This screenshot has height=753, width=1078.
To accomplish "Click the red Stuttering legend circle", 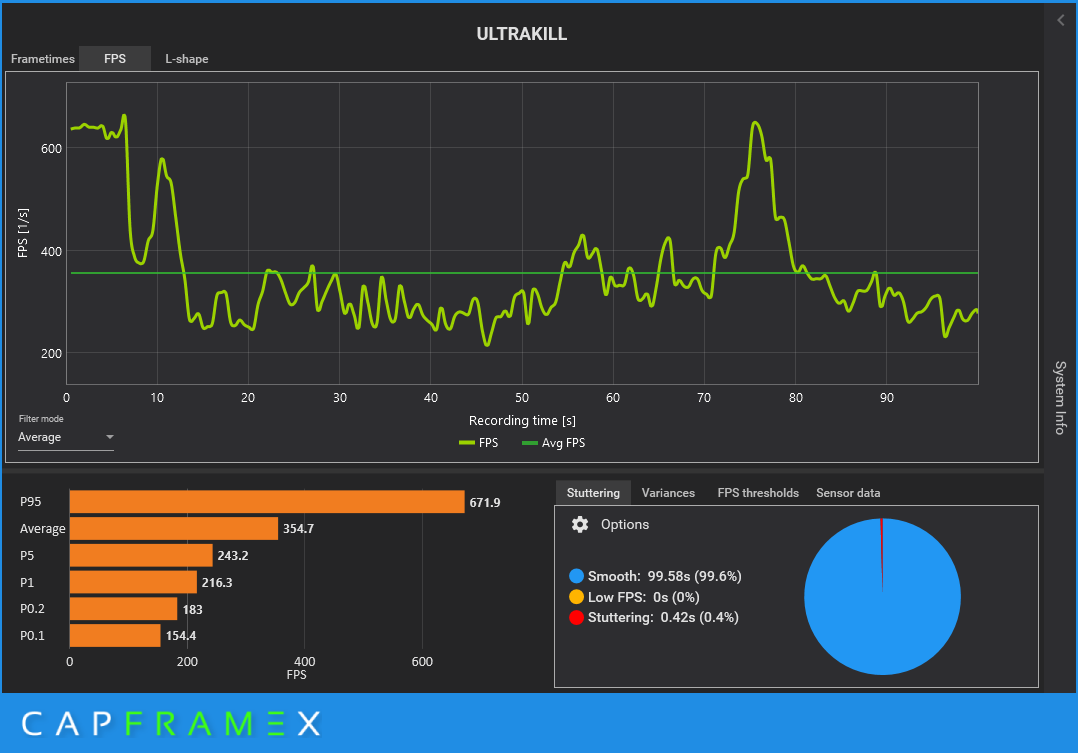I will tap(576, 618).
